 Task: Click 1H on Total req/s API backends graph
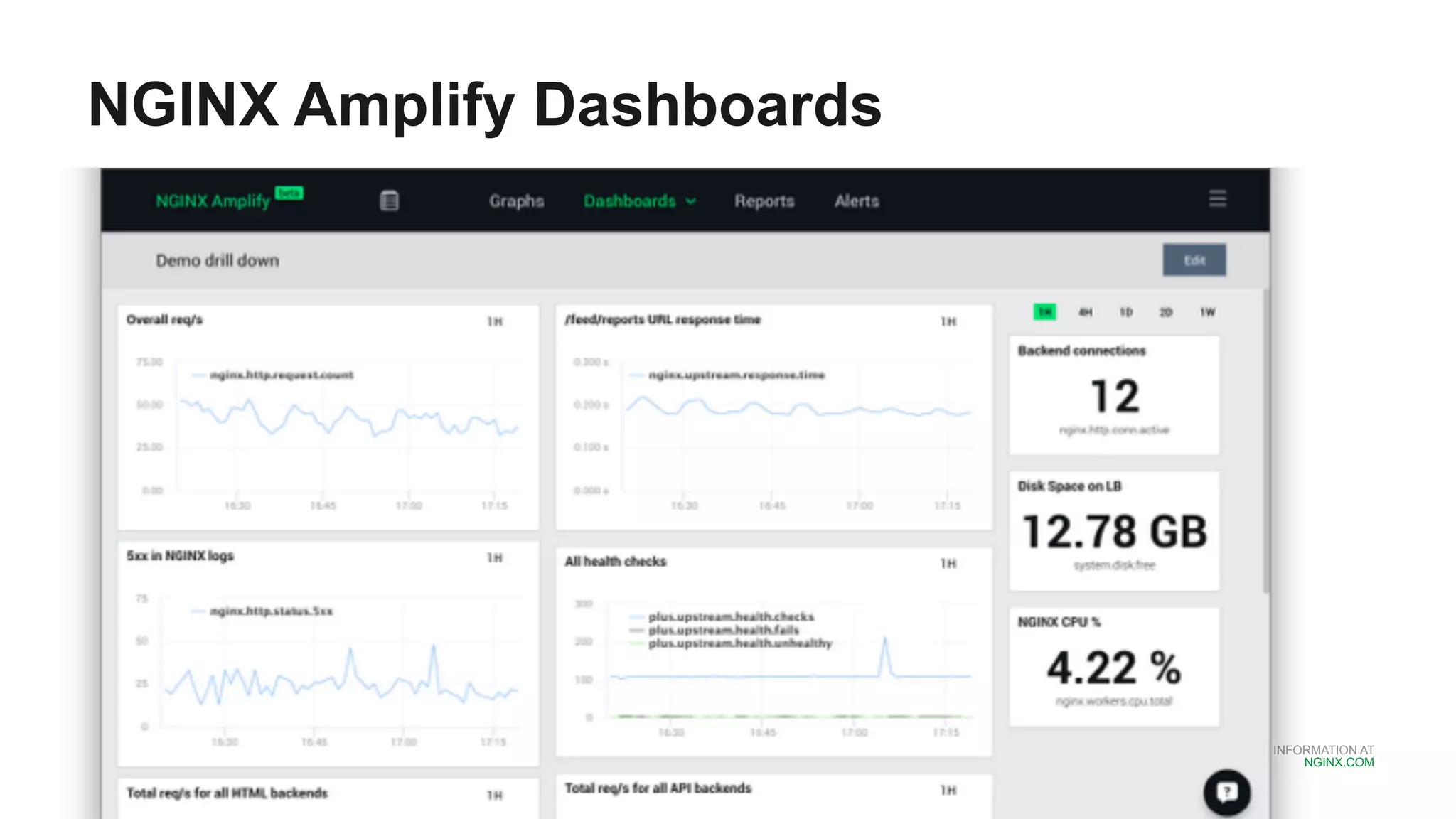pyautogui.click(x=948, y=791)
